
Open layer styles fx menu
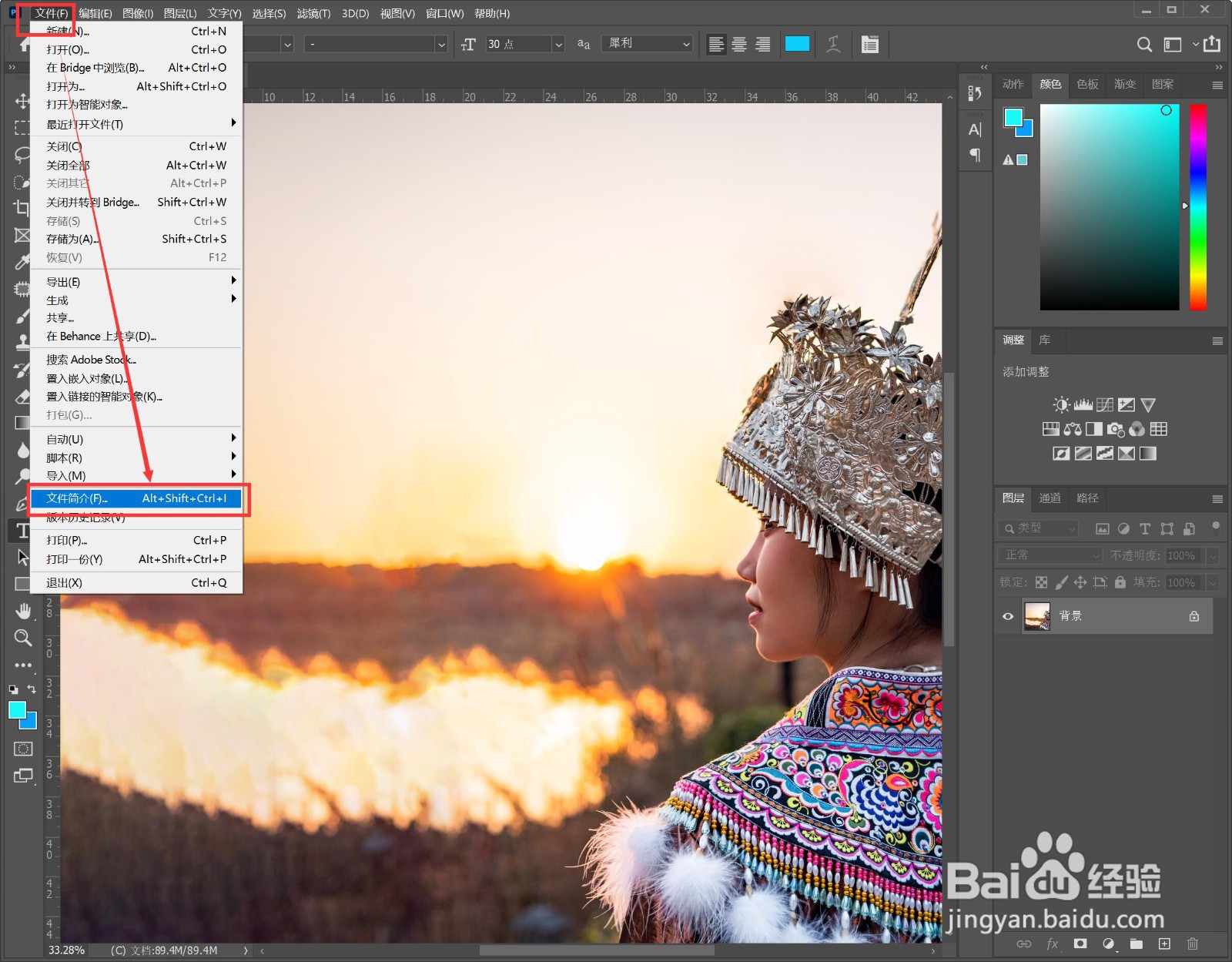(1053, 944)
